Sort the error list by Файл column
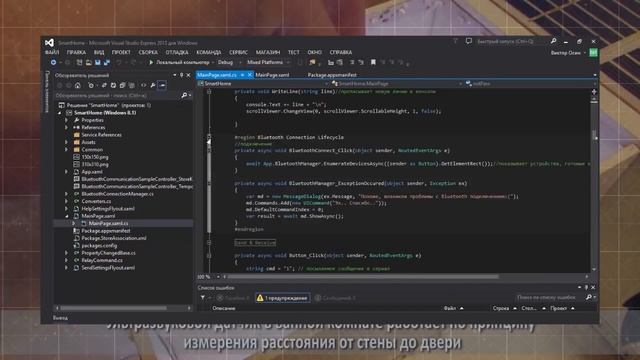 pyautogui.click(x=450, y=308)
